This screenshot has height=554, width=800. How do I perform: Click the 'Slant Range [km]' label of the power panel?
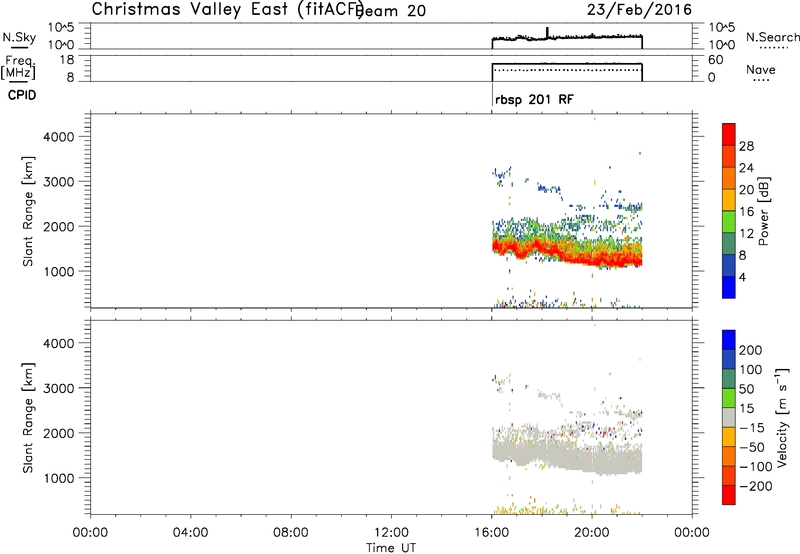click(x=28, y=211)
